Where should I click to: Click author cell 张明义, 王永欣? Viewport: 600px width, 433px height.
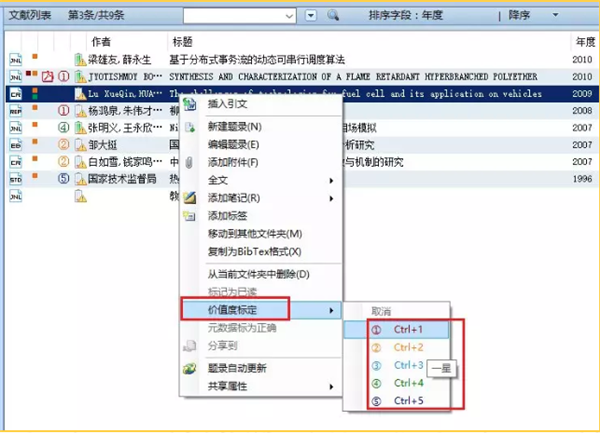point(125,128)
